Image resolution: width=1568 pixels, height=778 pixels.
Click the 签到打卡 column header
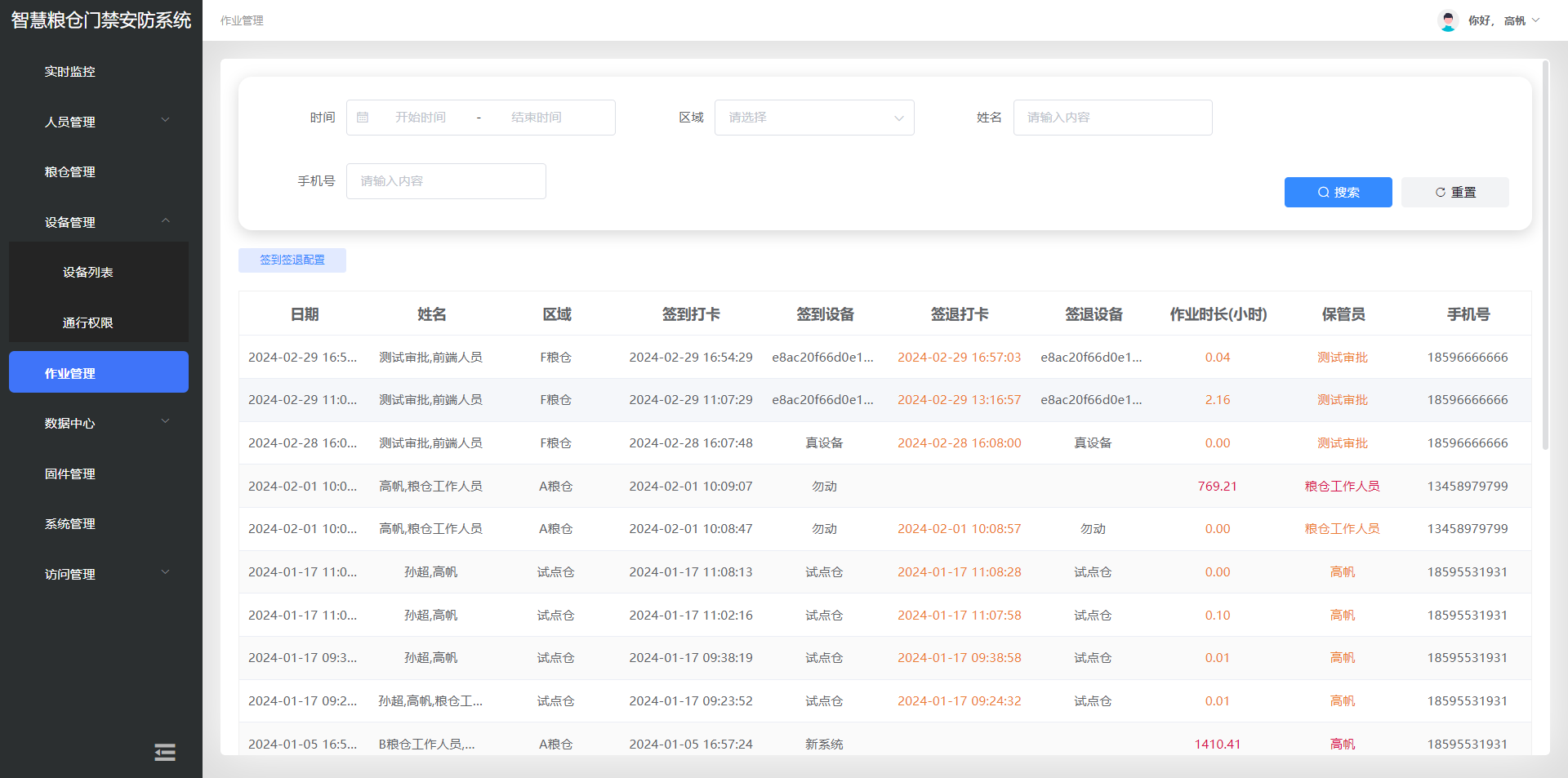coord(691,314)
